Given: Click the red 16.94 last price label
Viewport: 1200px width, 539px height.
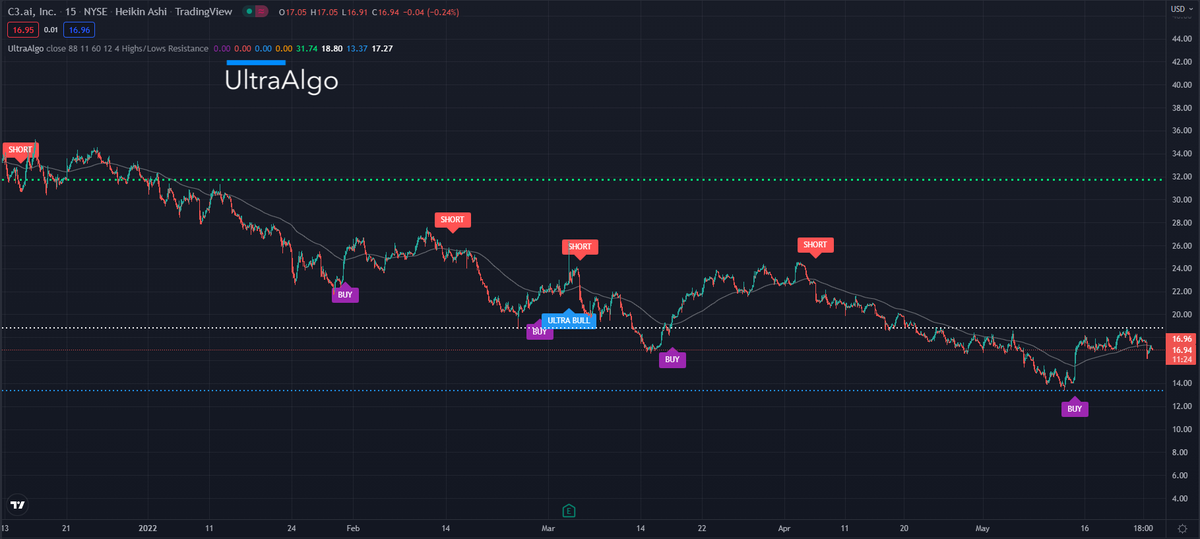Looking at the screenshot, I should (x=1181, y=350).
